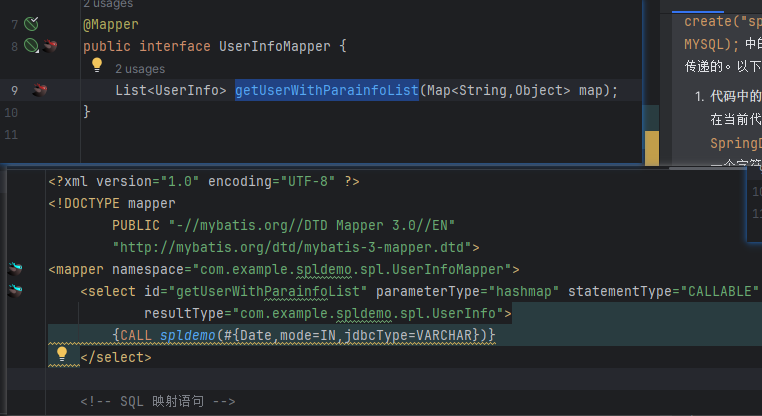Click the green gutter icon at line 8
Screen dimensions: 762x416
tap(32, 46)
